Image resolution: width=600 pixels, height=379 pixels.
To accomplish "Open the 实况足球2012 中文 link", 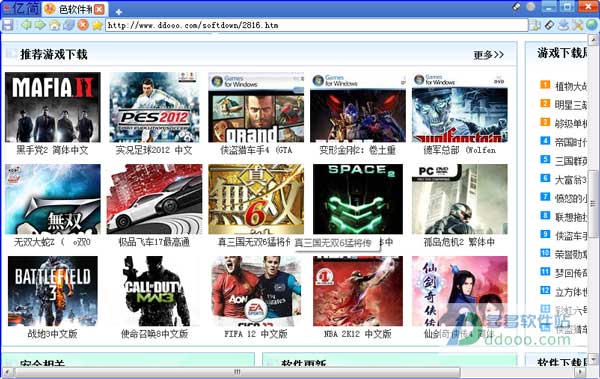I will click(154, 150).
